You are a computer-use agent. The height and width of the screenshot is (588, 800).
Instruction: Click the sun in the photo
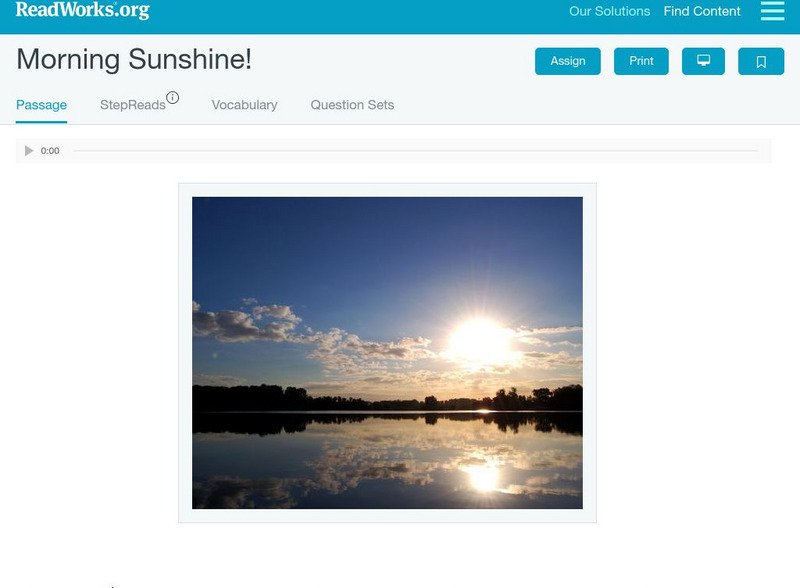[x=480, y=342]
